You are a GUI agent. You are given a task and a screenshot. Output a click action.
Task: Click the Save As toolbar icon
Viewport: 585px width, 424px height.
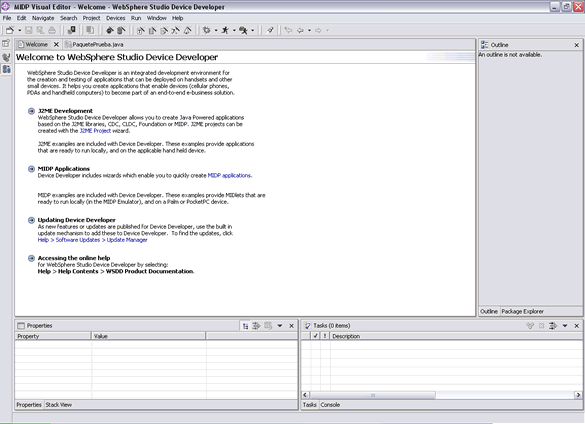[40, 30]
